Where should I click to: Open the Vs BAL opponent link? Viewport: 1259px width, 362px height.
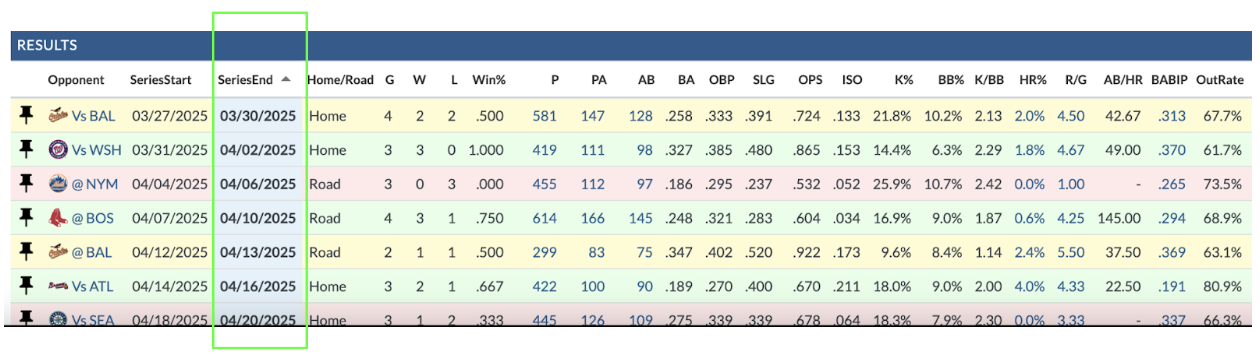point(93,116)
